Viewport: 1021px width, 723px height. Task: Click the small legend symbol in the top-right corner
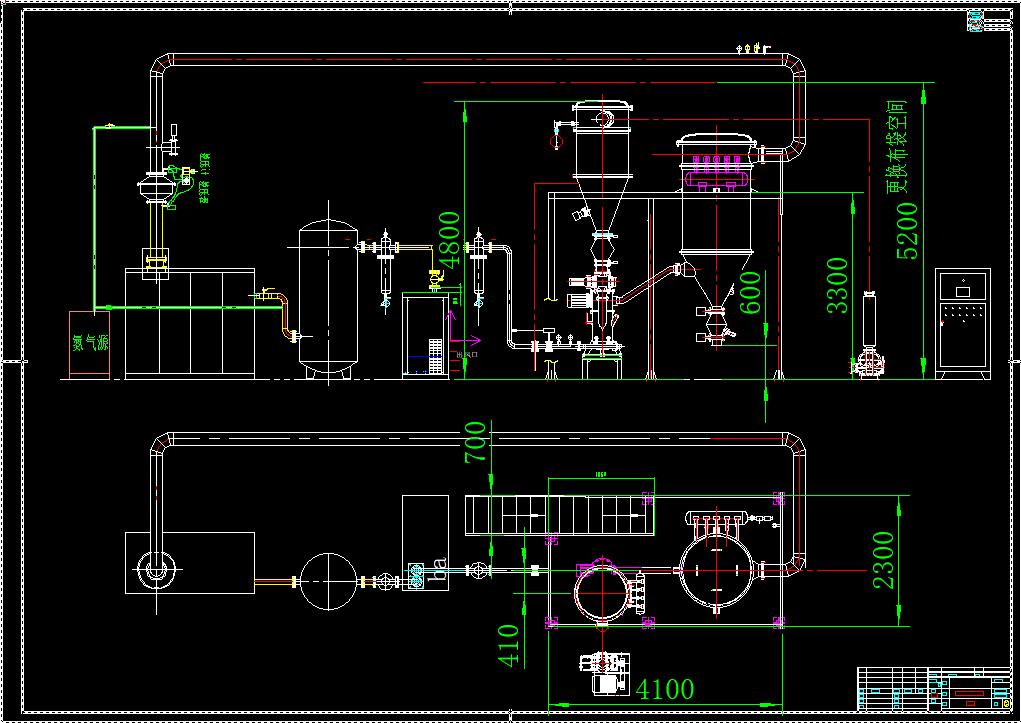[x=975, y=22]
